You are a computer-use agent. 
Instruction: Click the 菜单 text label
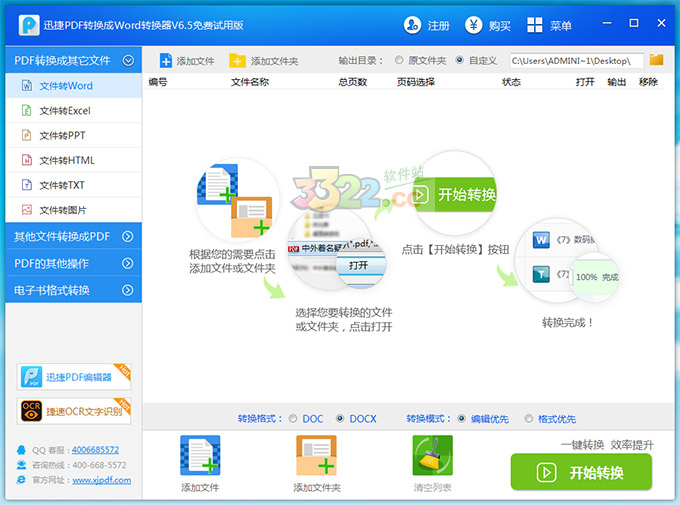(561, 26)
